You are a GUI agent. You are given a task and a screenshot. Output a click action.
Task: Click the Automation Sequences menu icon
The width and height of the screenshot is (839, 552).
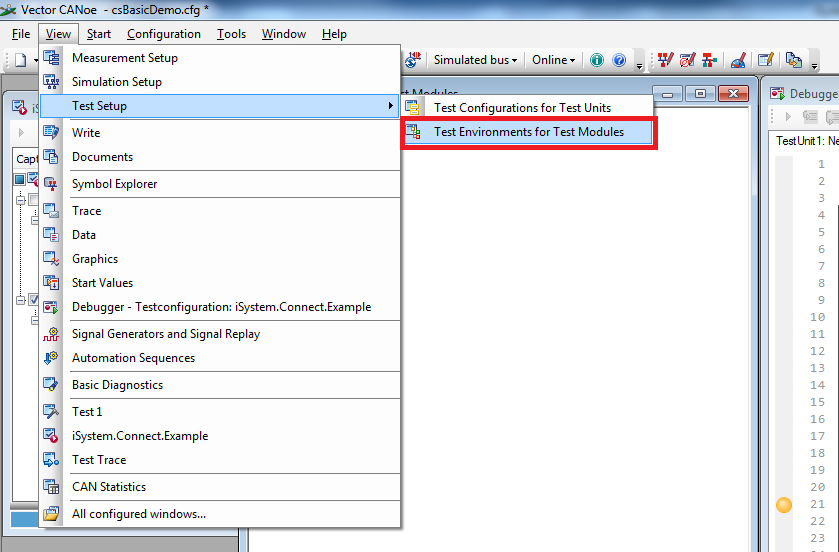click(x=51, y=358)
